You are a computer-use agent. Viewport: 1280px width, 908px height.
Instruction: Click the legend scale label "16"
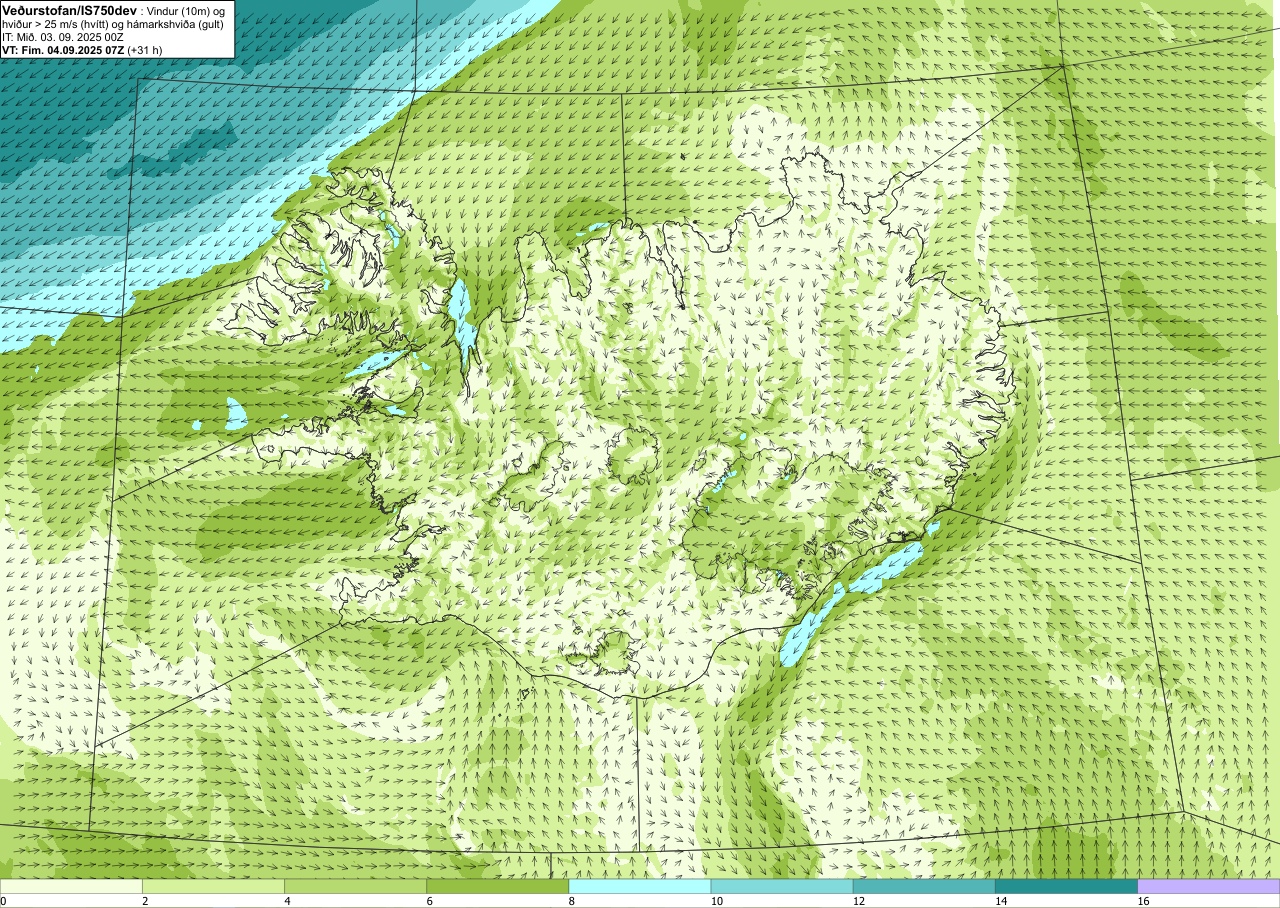[1143, 901]
